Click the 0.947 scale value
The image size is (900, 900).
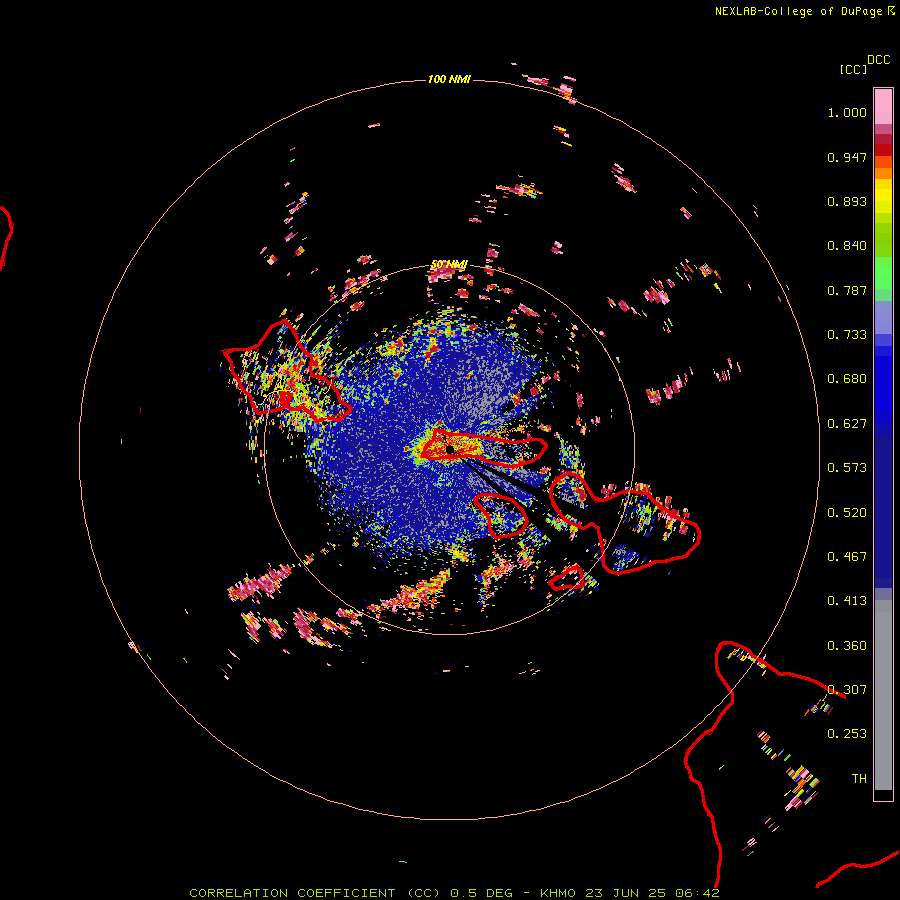[x=847, y=157]
